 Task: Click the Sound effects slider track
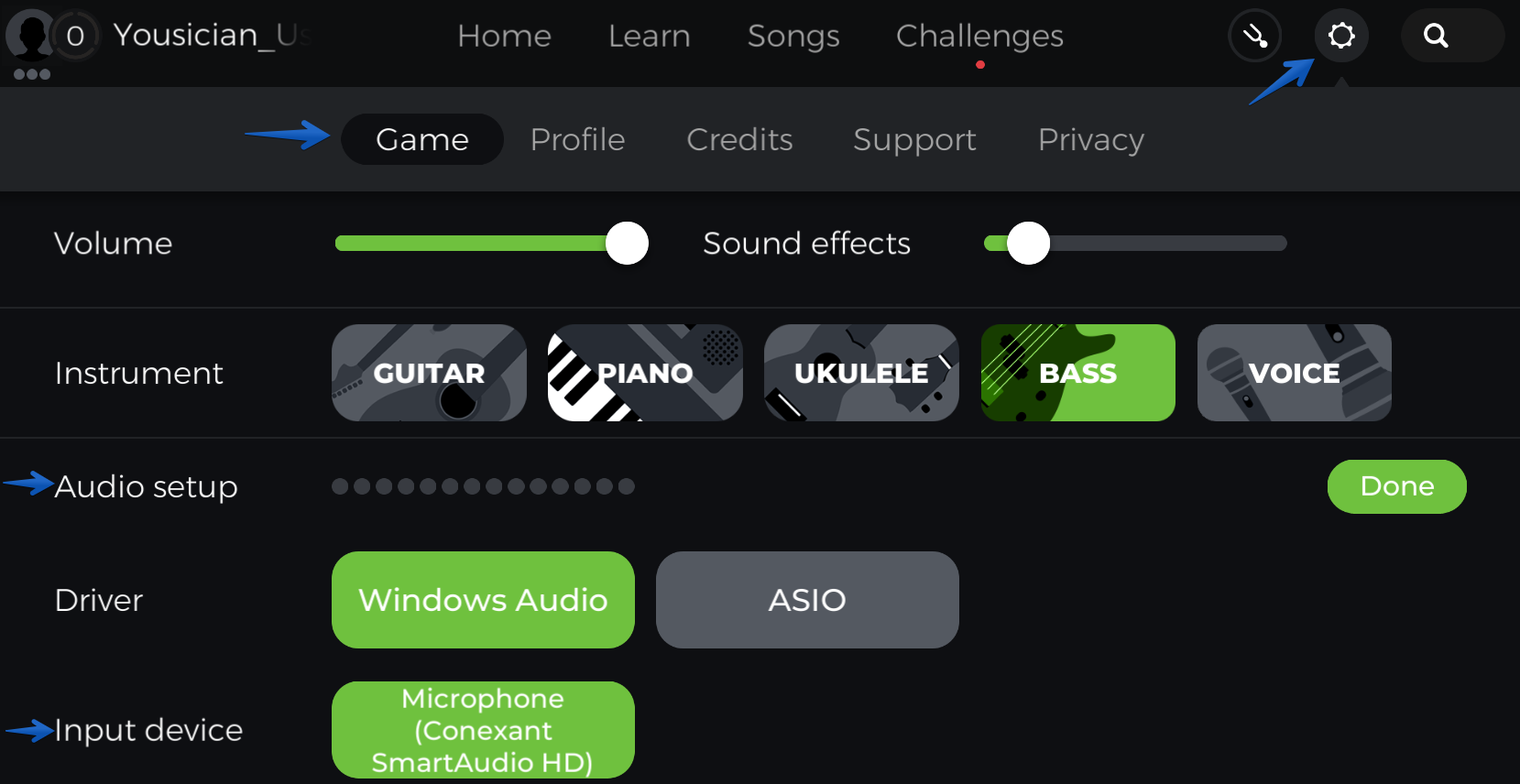click(x=1135, y=243)
